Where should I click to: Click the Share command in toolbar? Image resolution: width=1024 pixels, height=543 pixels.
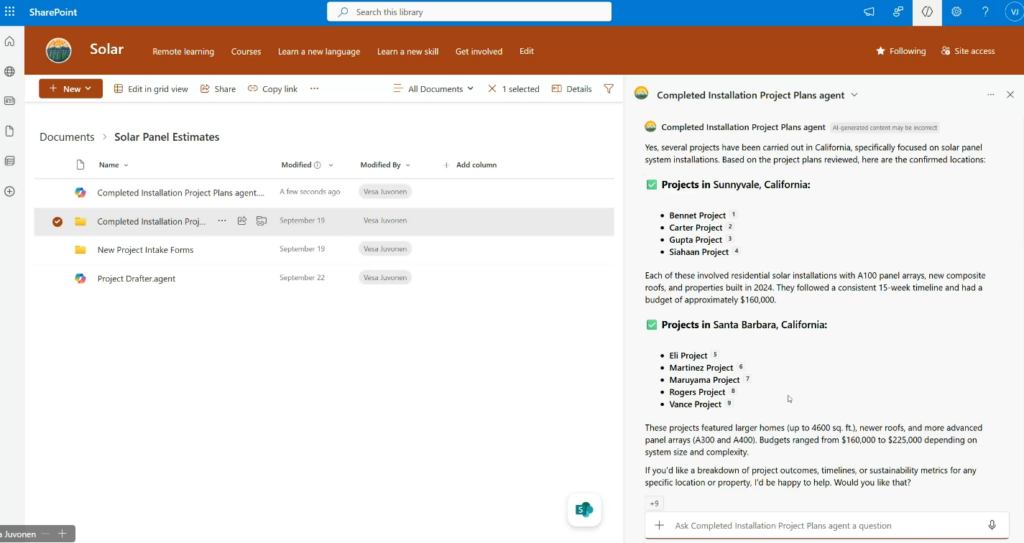(x=218, y=89)
